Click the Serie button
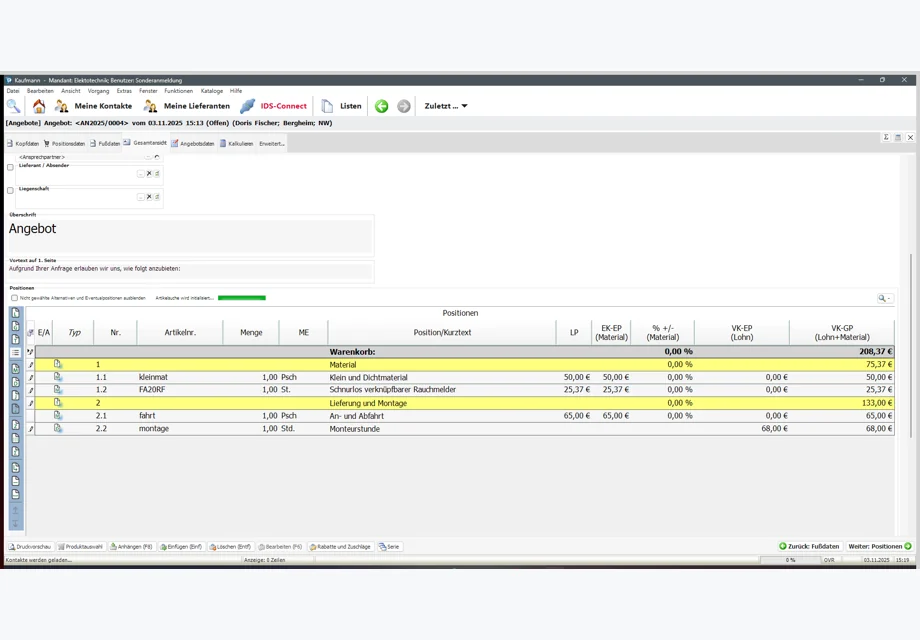Viewport: 920px width, 640px height. click(x=389, y=547)
